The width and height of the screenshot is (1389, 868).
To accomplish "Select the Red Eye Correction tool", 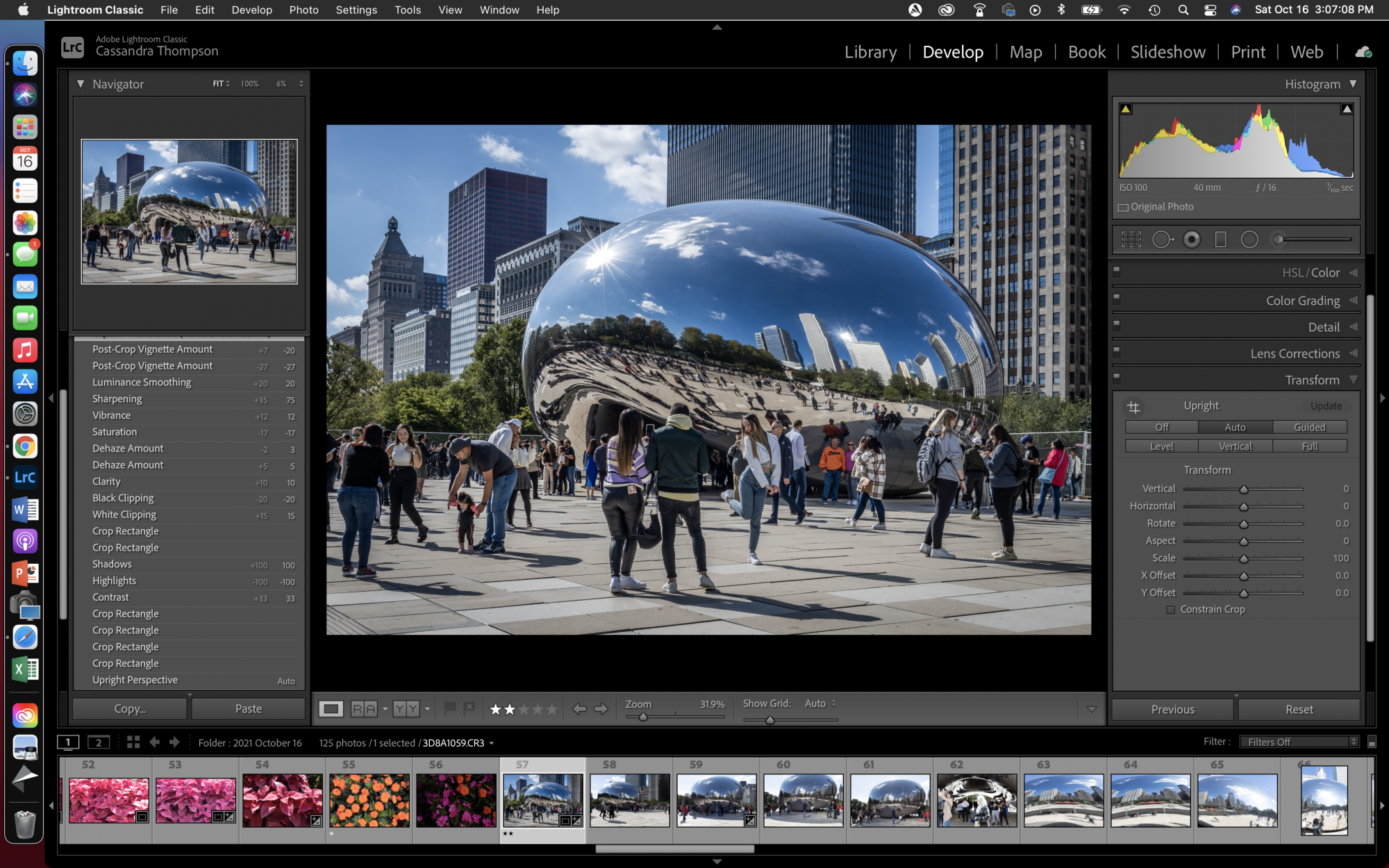I will (x=1192, y=240).
